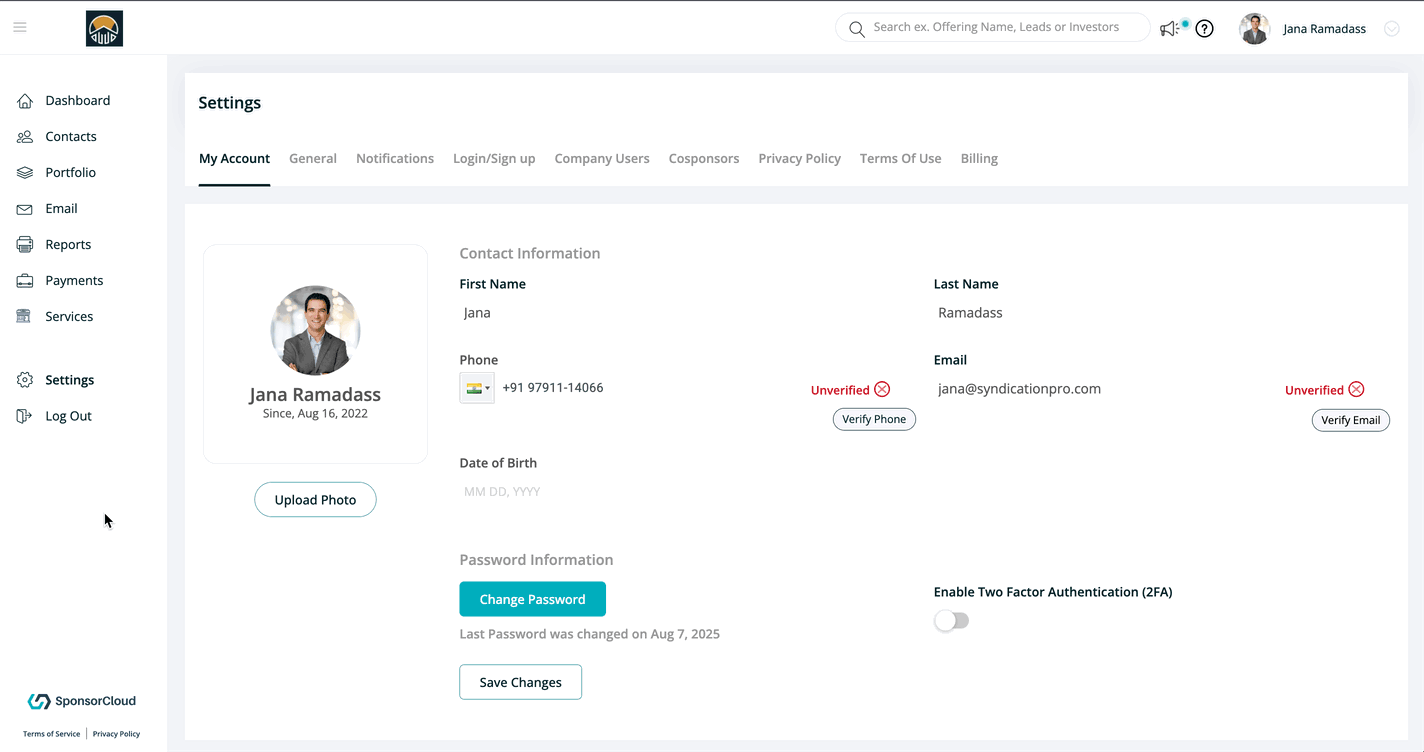This screenshot has height=752, width=1424.
Task: Open the hamburger navigation menu
Action: (19, 26)
